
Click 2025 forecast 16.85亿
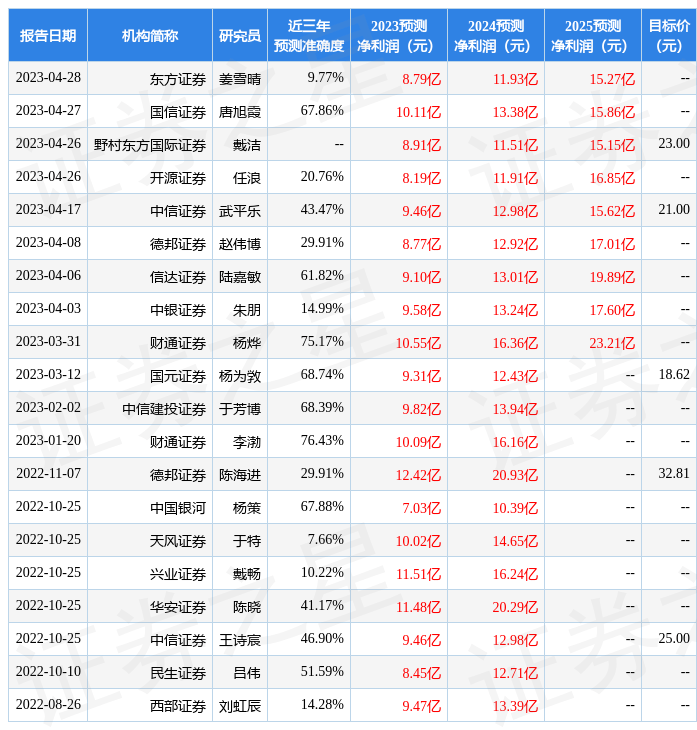[x=612, y=178]
